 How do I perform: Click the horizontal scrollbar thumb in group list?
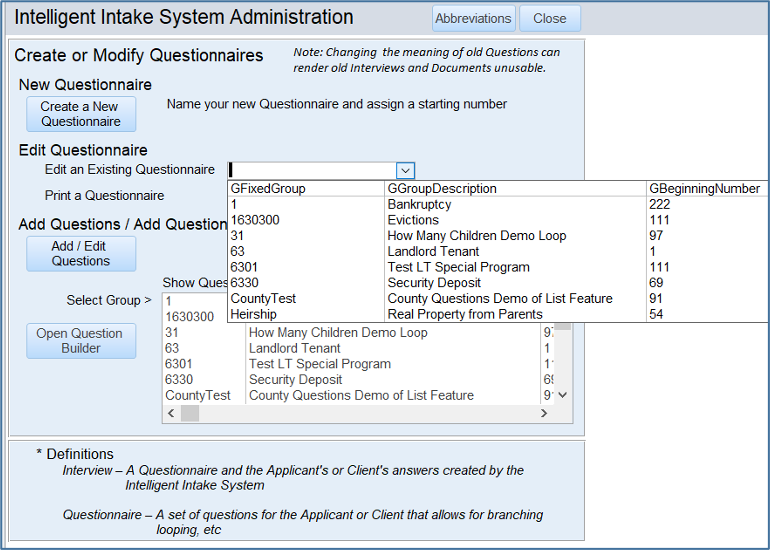[x=190, y=413]
